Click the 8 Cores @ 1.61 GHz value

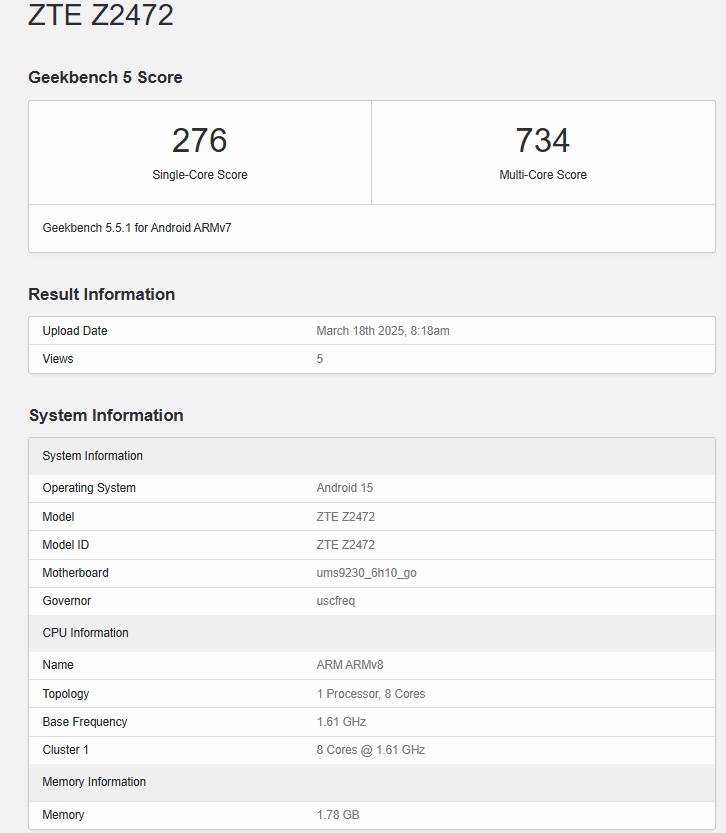(x=371, y=750)
